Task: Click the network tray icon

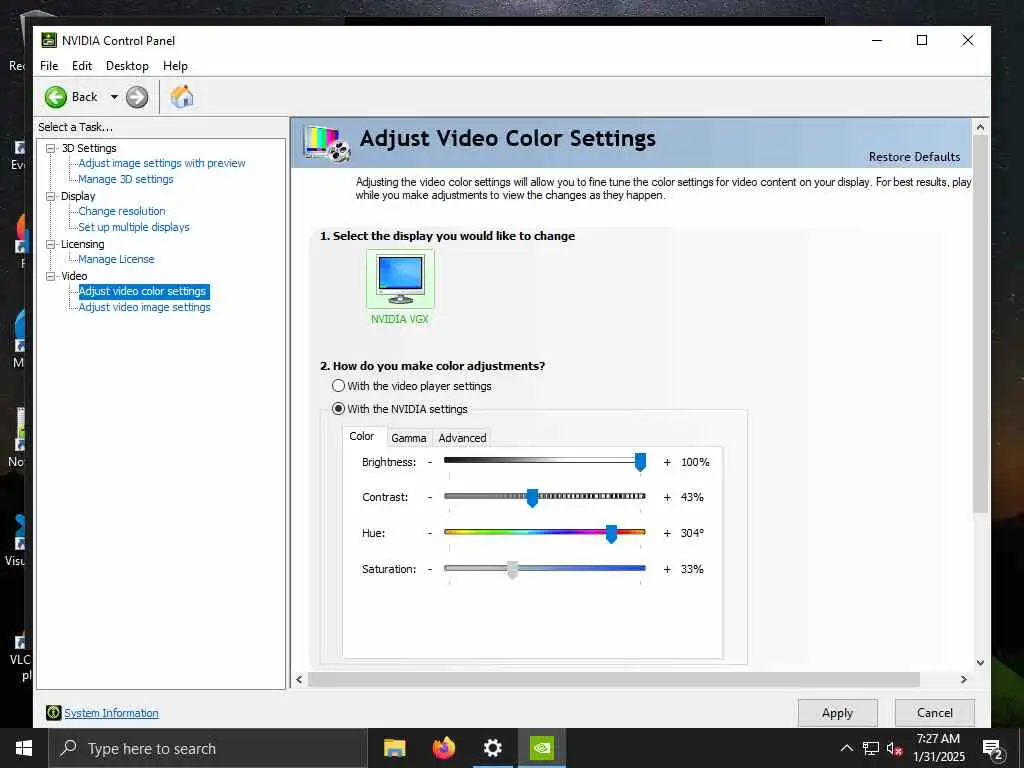Action: point(871,748)
